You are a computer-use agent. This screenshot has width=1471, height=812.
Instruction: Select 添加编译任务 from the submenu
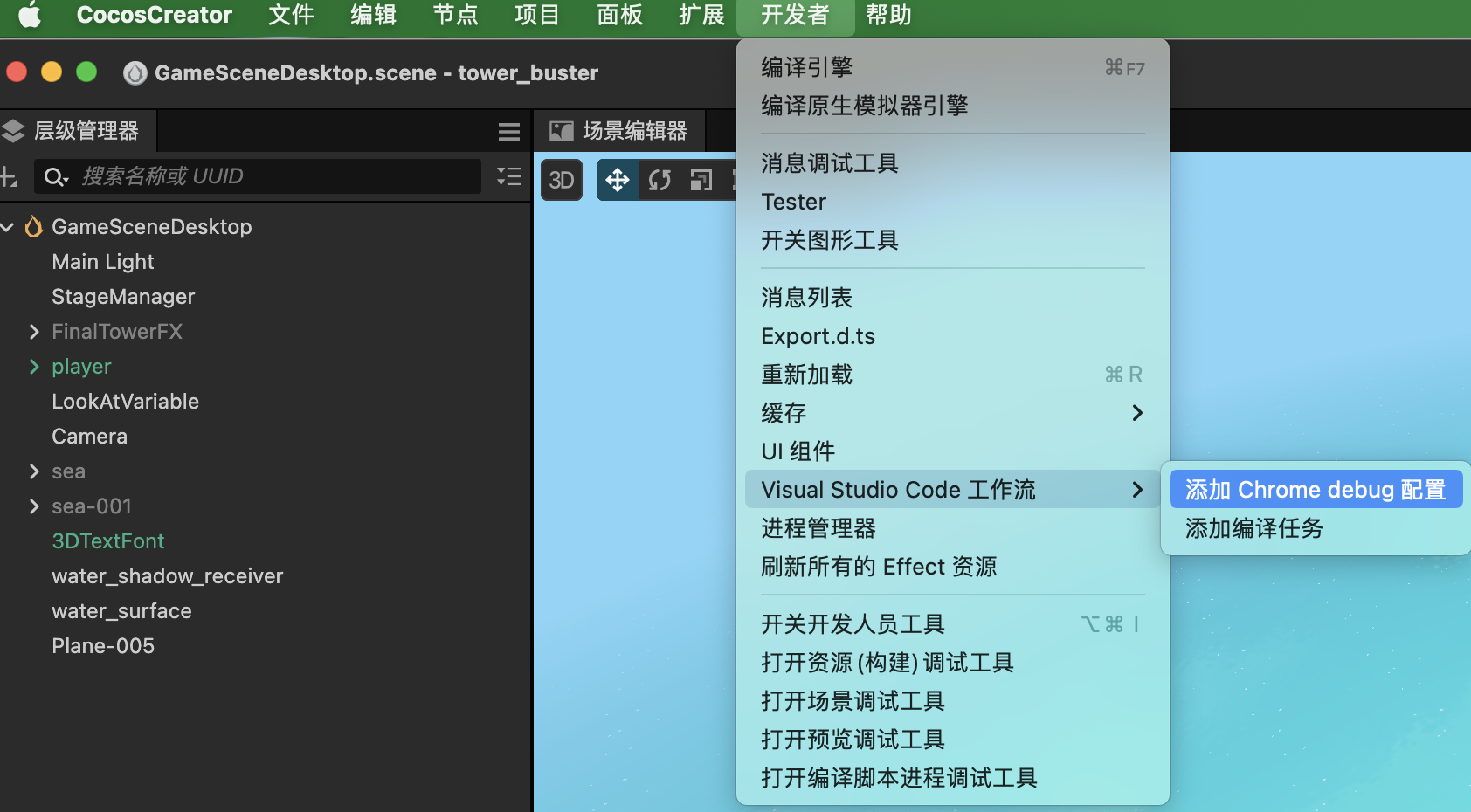click(1255, 528)
